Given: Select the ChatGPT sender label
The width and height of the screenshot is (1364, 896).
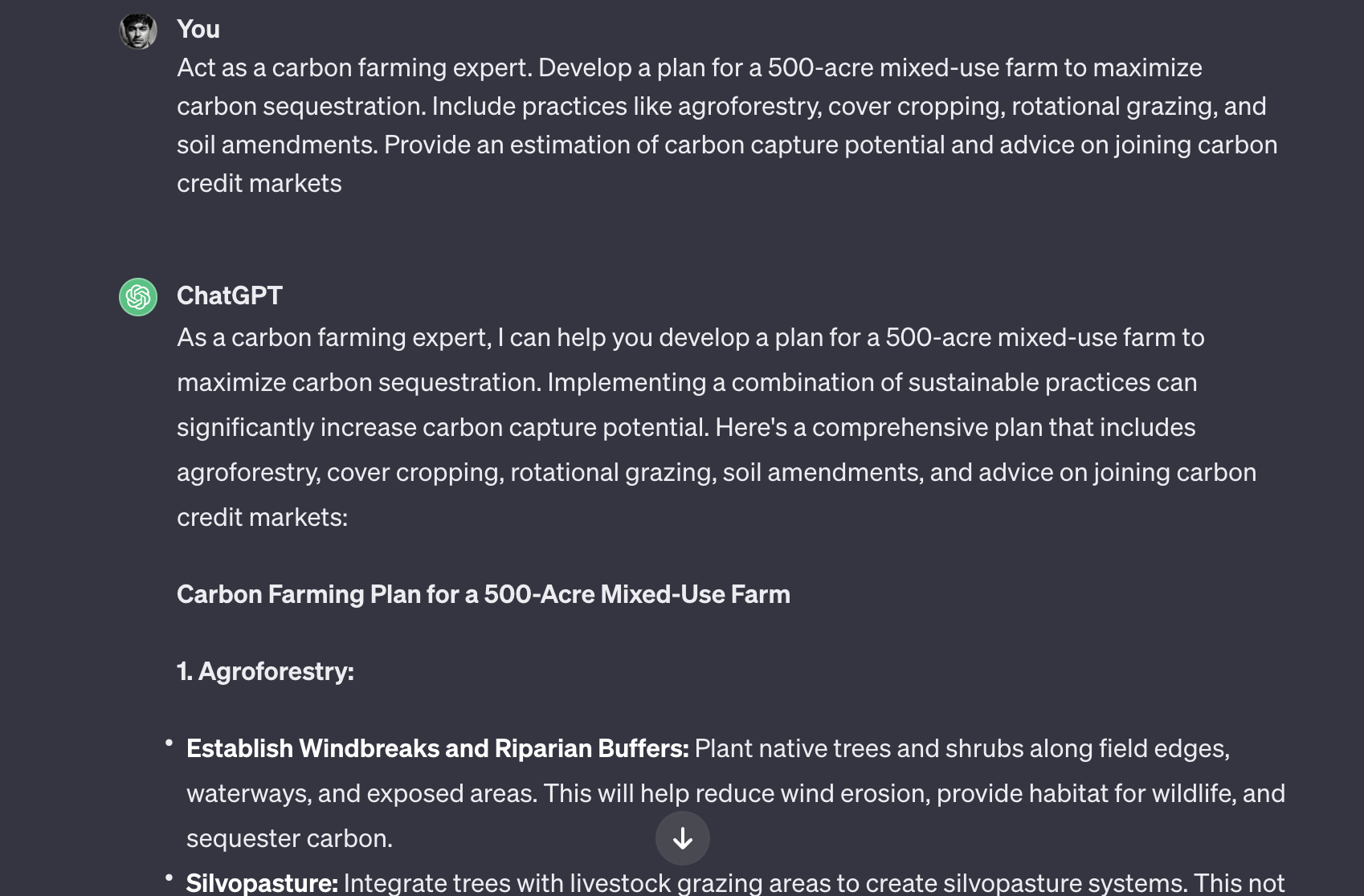Looking at the screenshot, I should 229,295.
